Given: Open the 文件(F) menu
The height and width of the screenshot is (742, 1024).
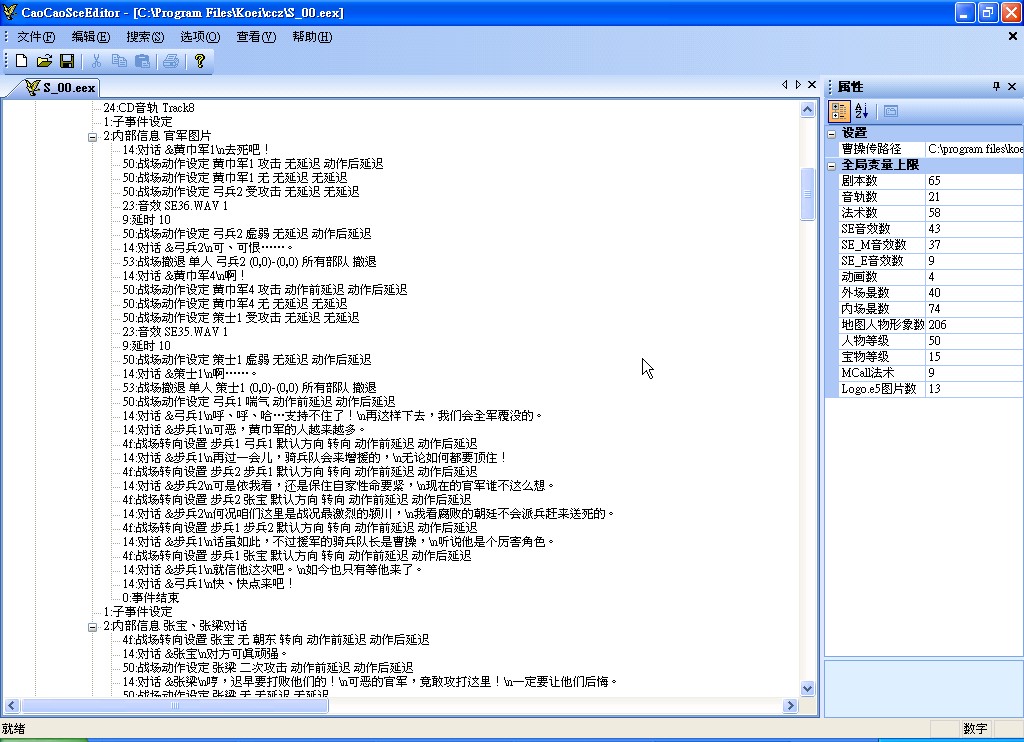Looking at the screenshot, I should click(36, 37).
